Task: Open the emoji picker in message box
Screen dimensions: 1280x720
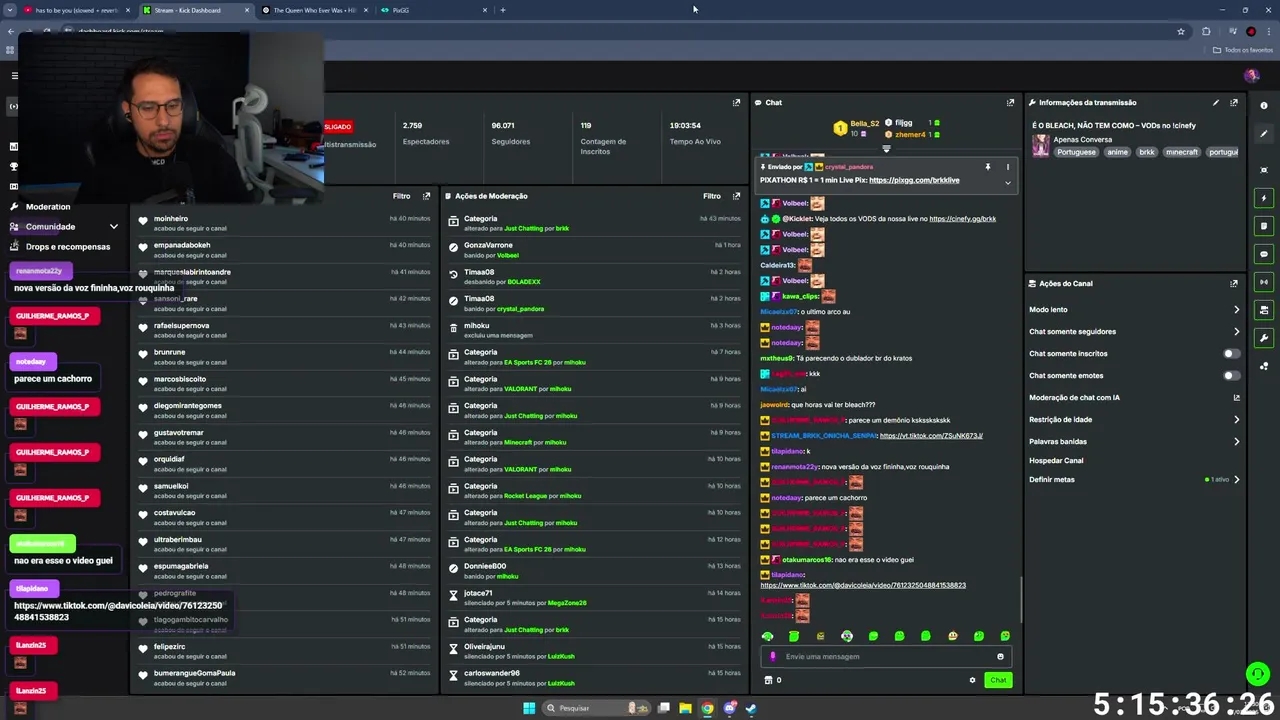Action: coord(1000,657)
